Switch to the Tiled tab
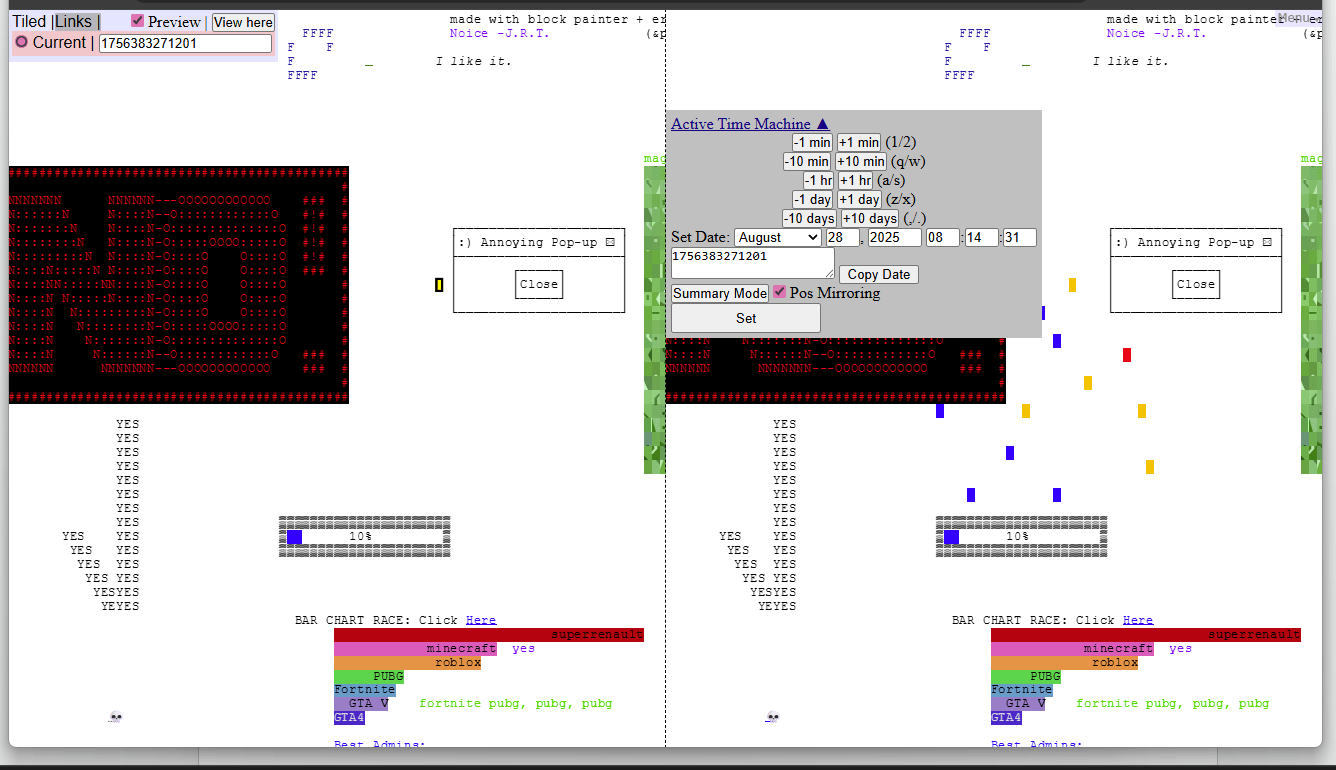The height and width of the screenshot is (770, 1336). [29, 21]
